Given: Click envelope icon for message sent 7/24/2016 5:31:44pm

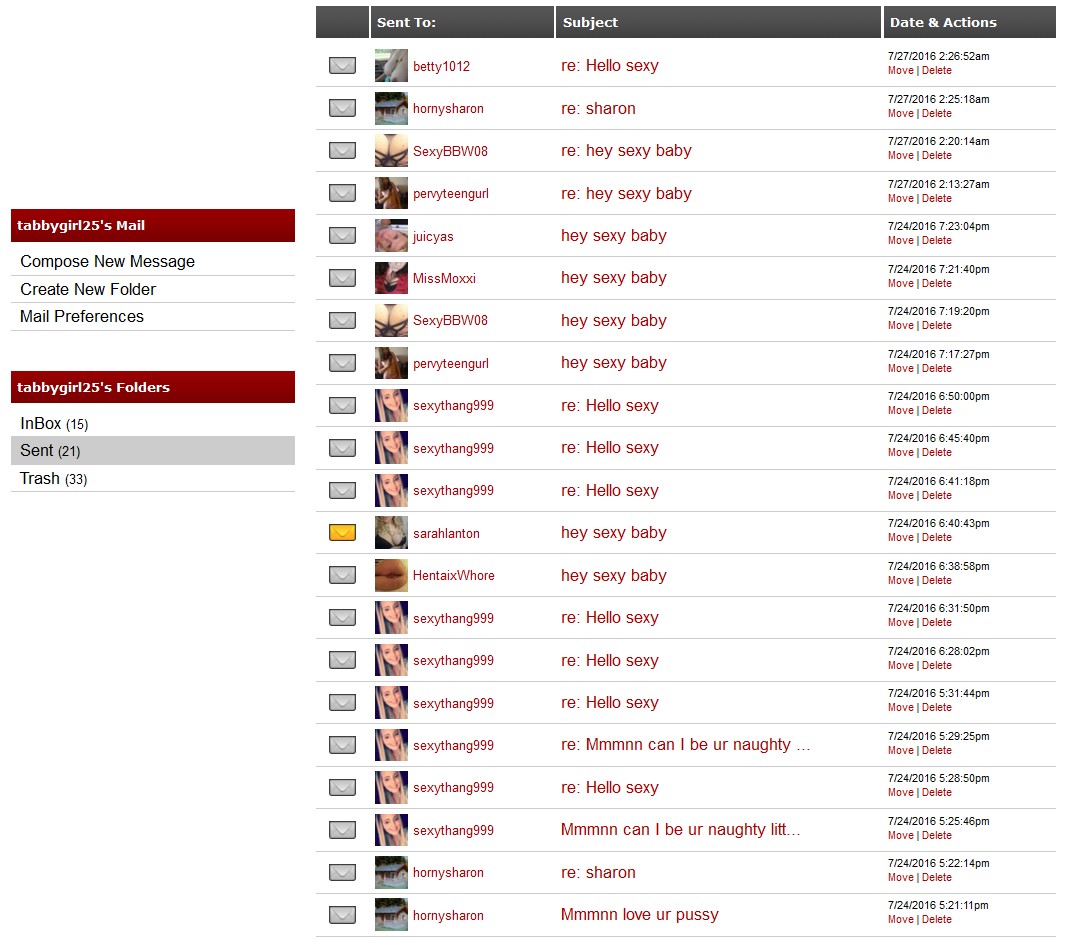Looking at the screenshot, I should 342,703.
